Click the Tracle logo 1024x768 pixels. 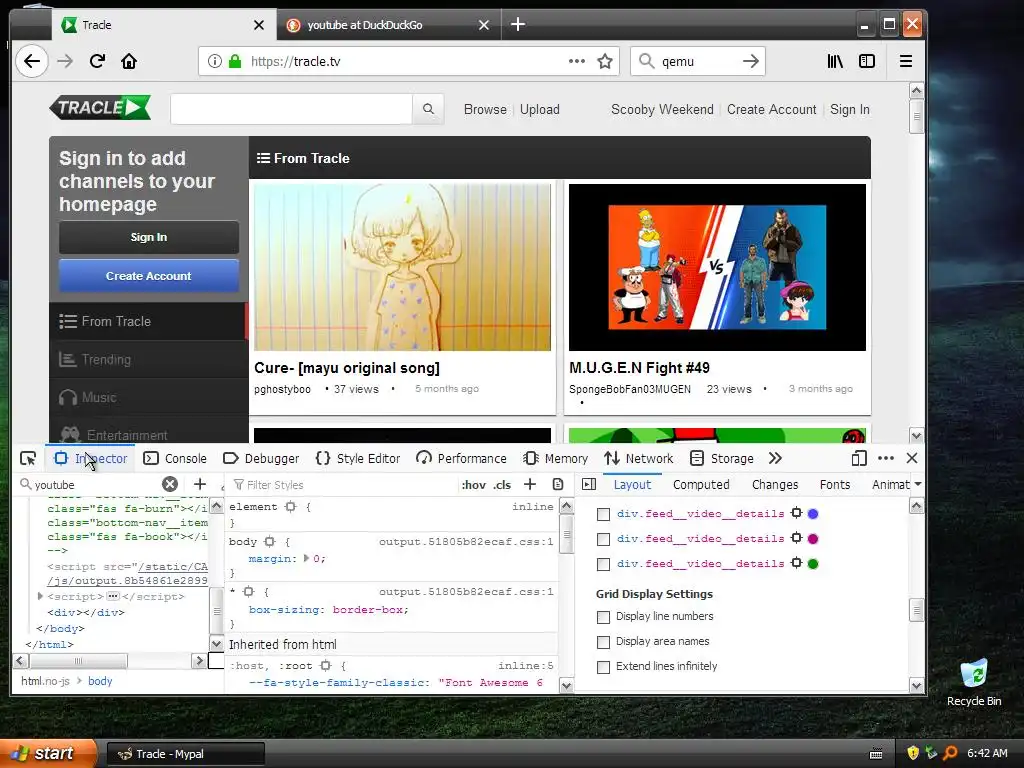[100, 108]
